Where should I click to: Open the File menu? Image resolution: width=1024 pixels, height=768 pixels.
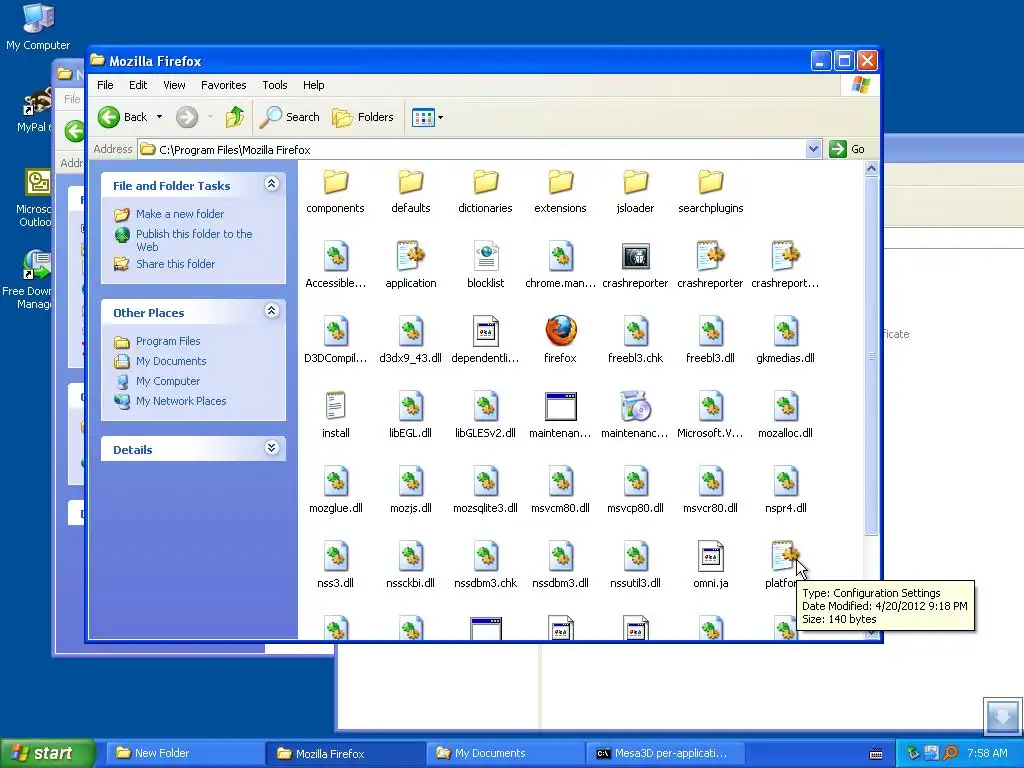[105, 85]
